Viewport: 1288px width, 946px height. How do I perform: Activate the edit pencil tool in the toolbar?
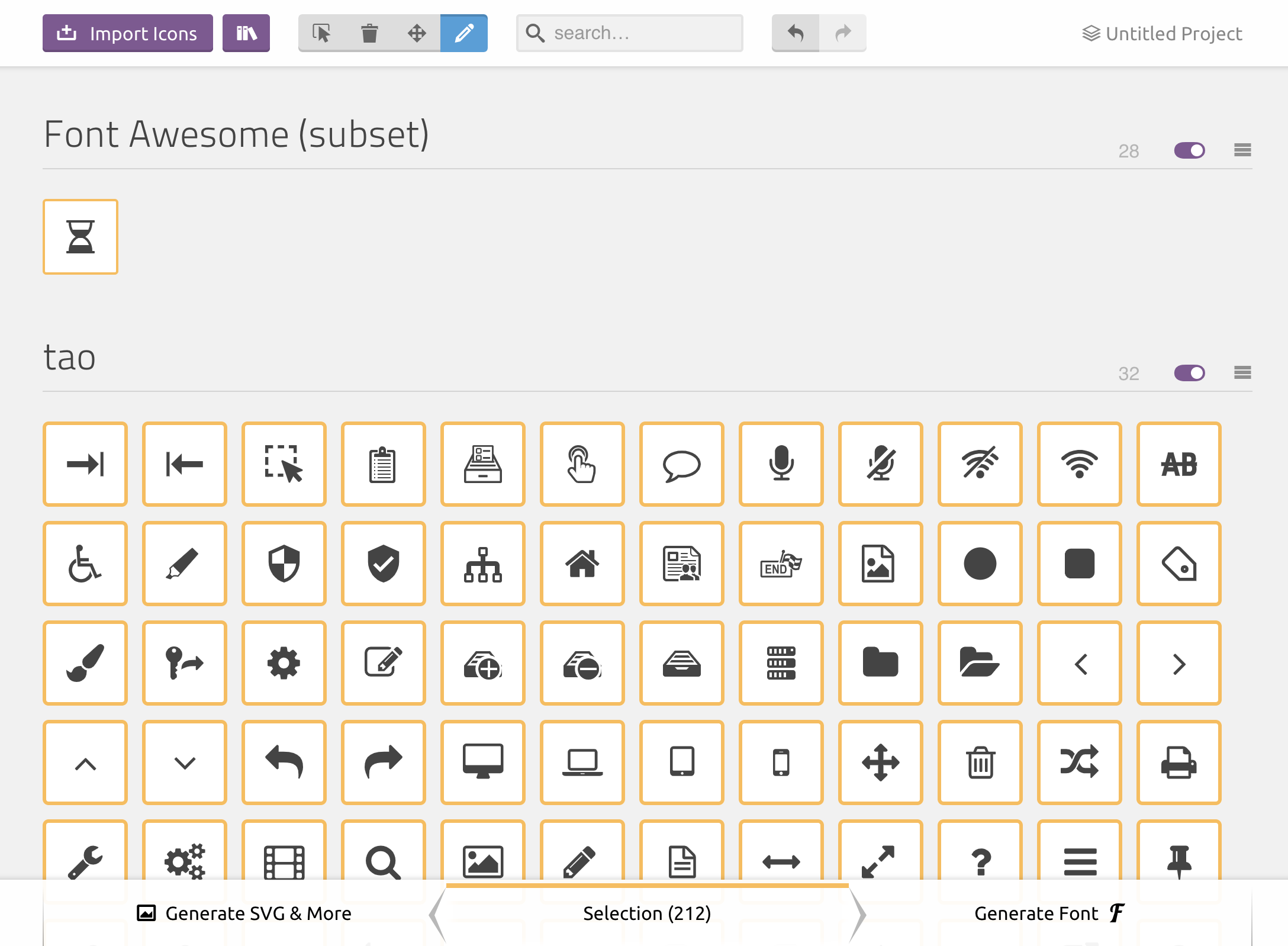pyautogui.click(x=464, y=33)
